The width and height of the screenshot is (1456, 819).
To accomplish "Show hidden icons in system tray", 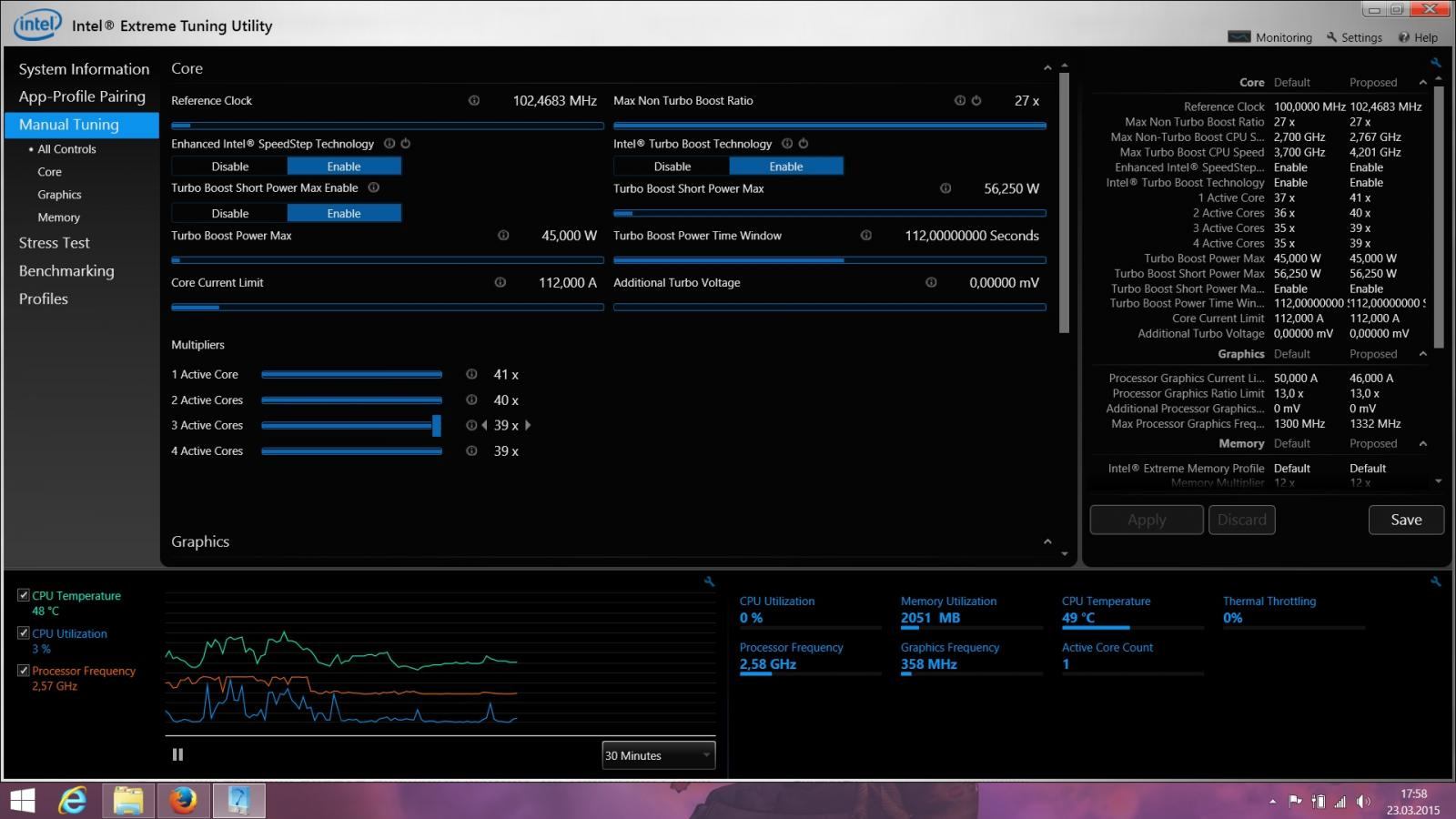I will pos(1272,802).
